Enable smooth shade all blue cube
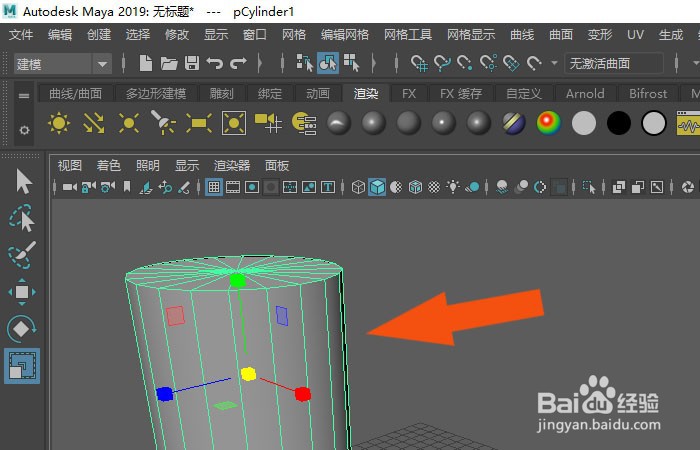Image resolution: width=700 pixels, height=450 pixels. pos(377,187)
